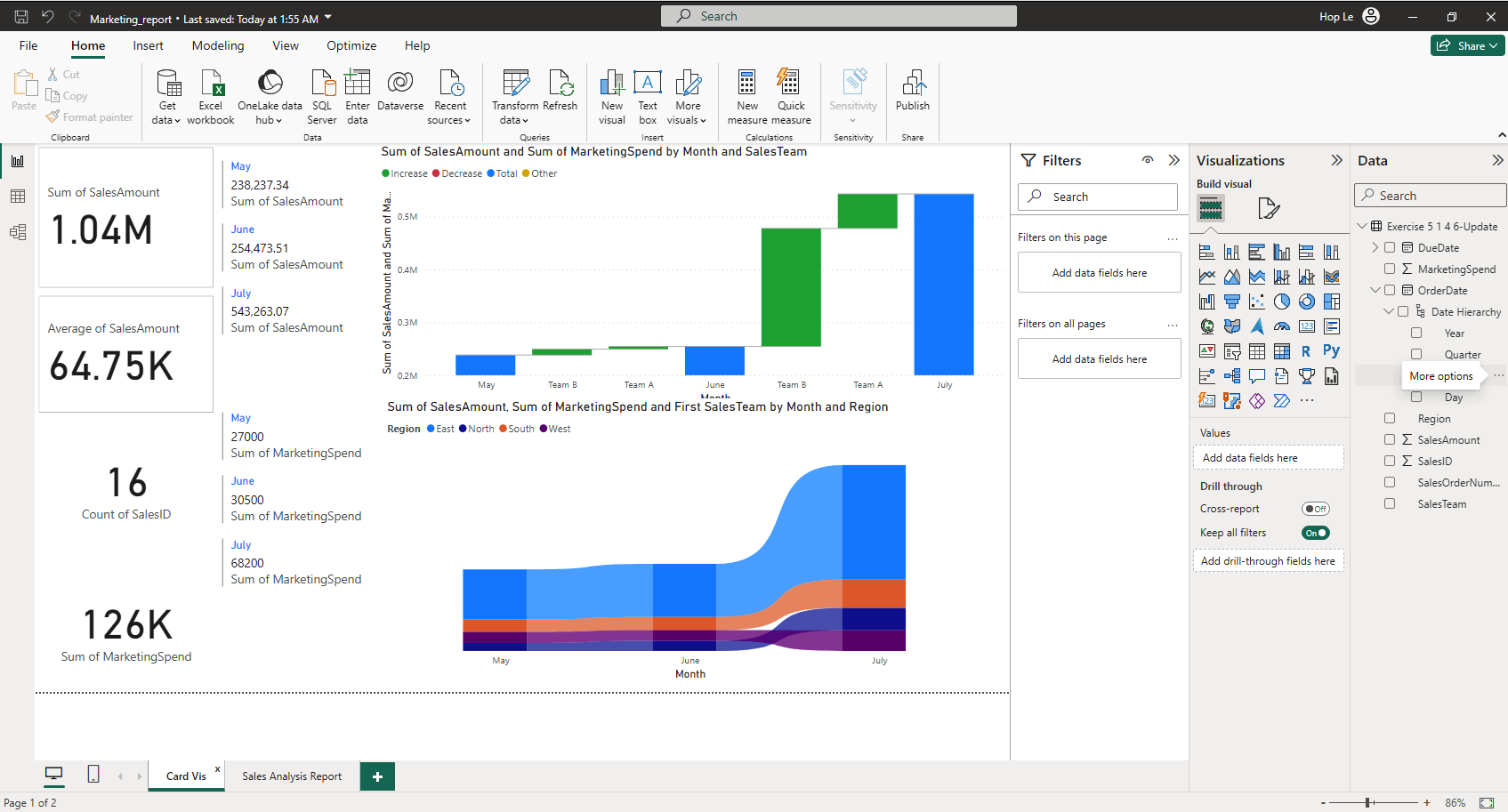The height and width of the screenshot is (812, 1508).
Task: Collapse the OrderDate table
Action: click(1375, 290)
